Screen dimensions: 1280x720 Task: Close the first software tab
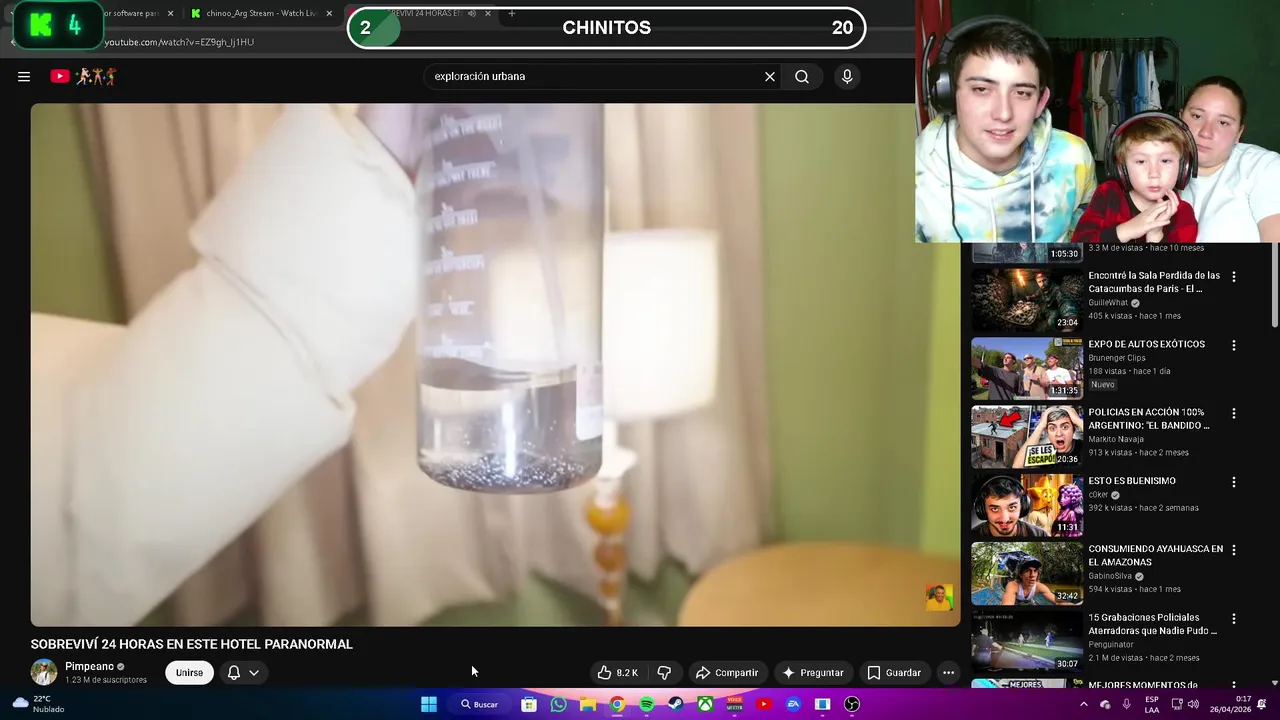(x=170, y=13)
